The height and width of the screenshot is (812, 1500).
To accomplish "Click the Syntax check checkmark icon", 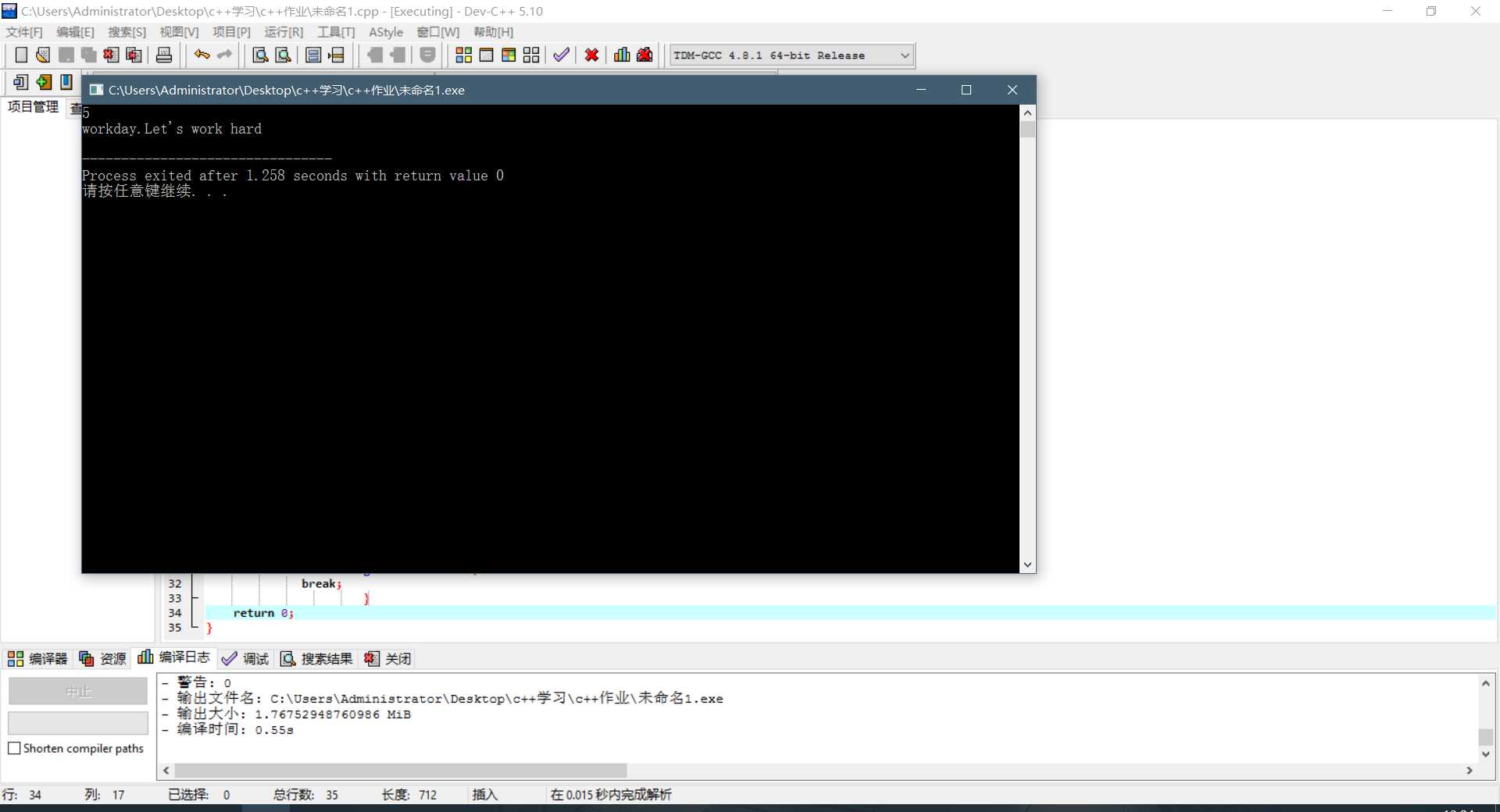I will [x=561, y=55].
